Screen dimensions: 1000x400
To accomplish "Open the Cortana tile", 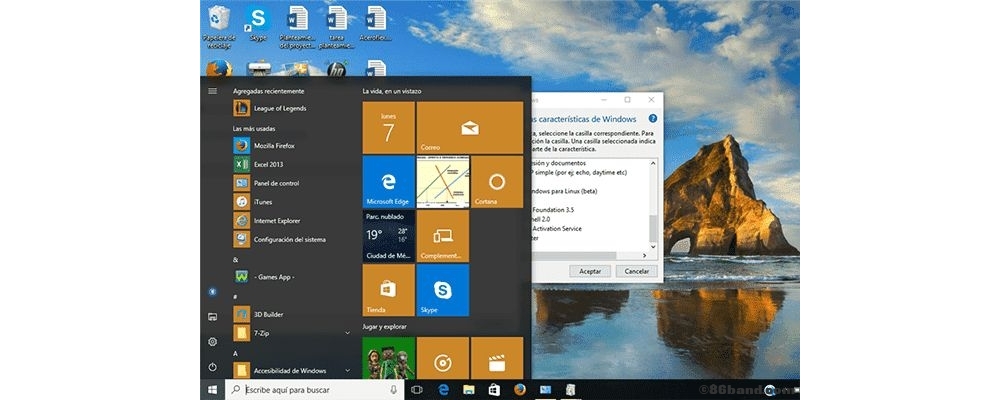I will [x=497, y=181].
